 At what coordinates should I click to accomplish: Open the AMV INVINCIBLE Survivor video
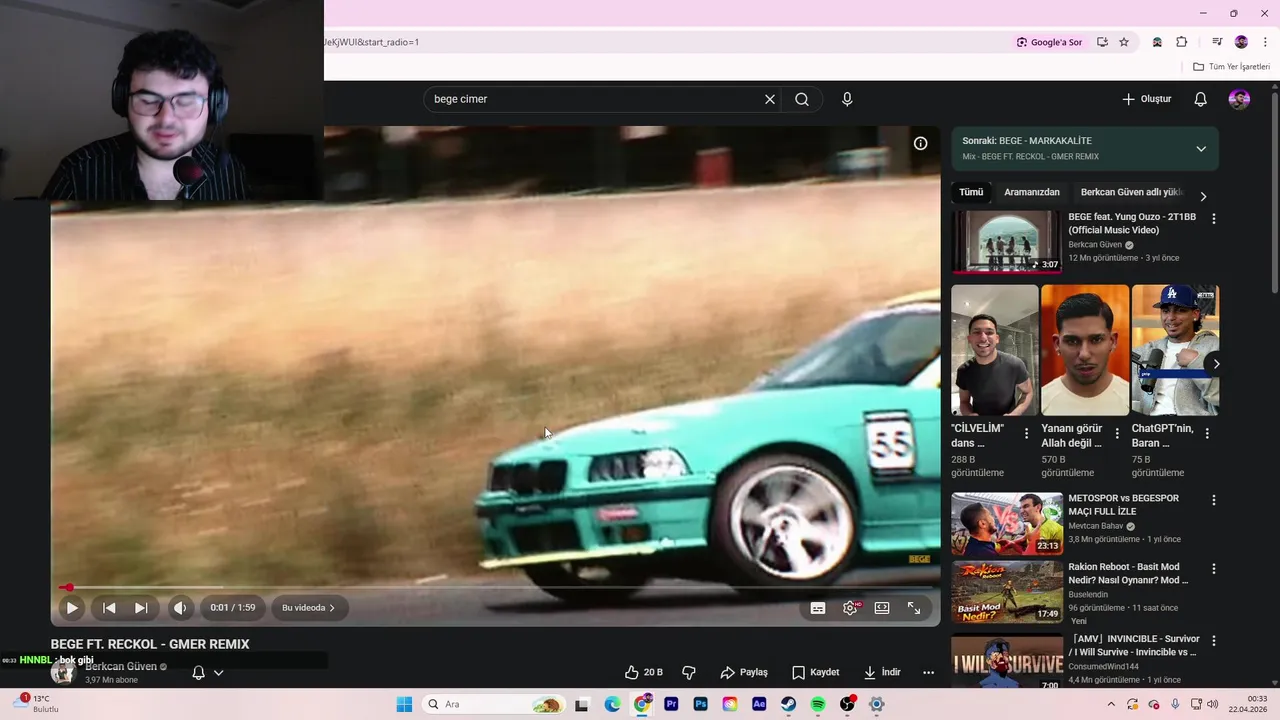coord(1006,660)
